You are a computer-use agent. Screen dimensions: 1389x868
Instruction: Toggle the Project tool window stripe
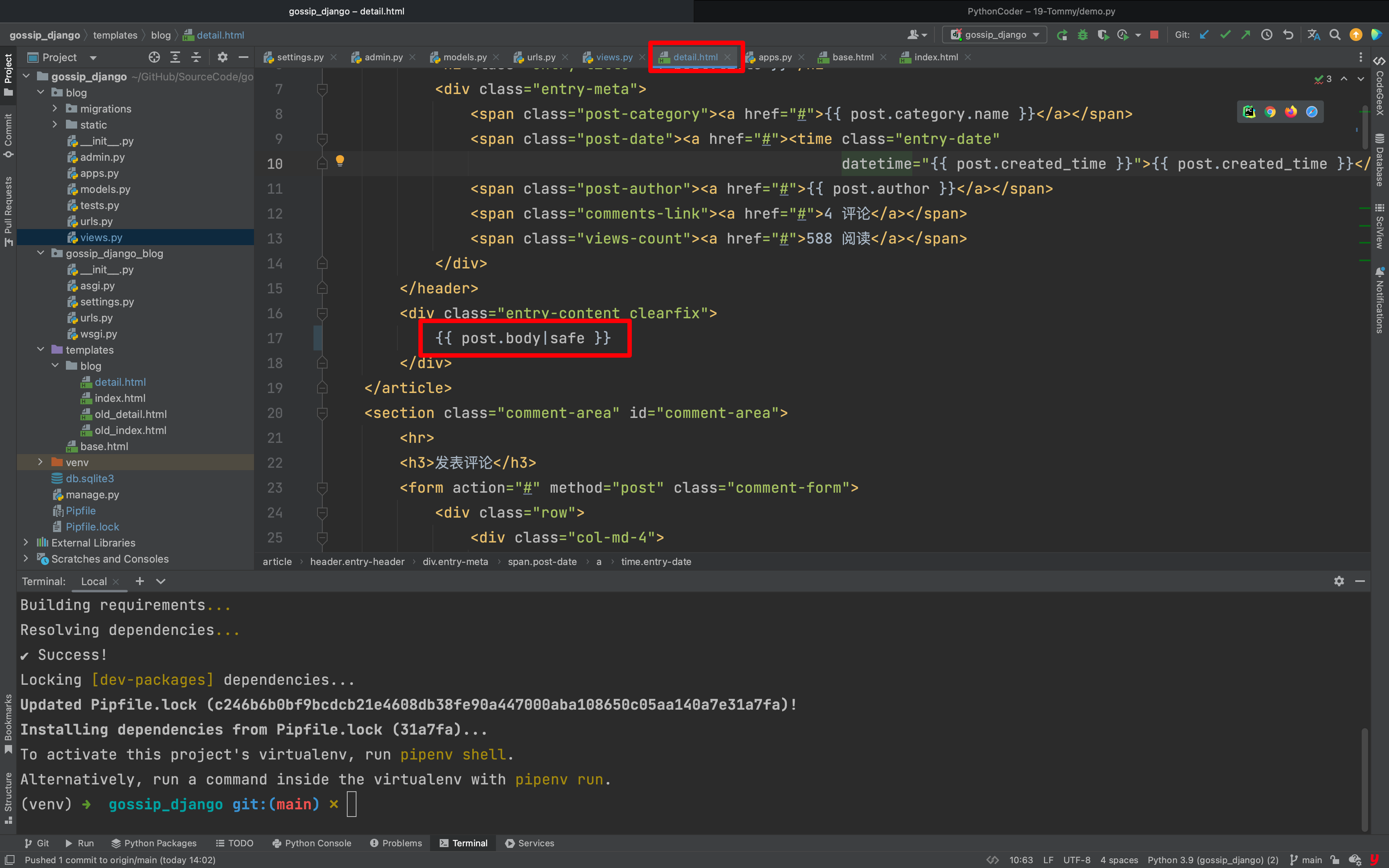(8, 75)
